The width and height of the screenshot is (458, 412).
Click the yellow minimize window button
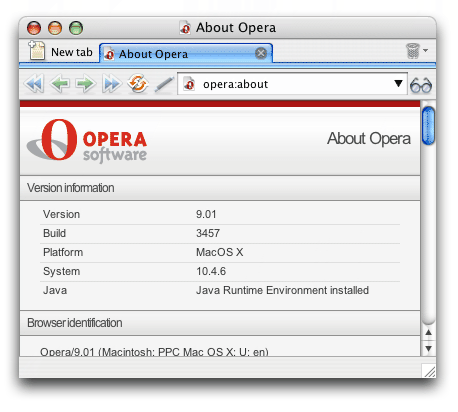pyautogui.click(x=55, y=28)
